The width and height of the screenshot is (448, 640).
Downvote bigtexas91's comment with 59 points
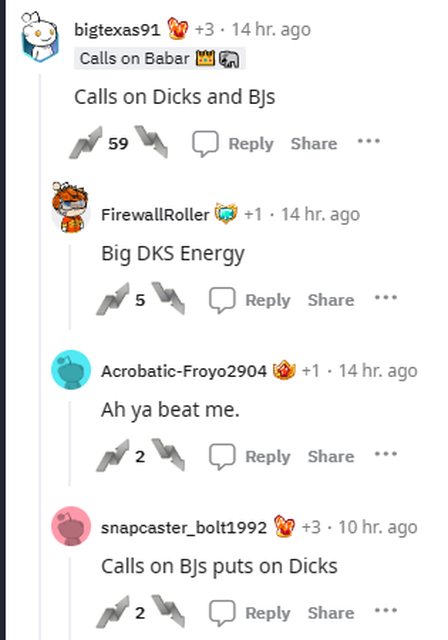tap(151, 142)
